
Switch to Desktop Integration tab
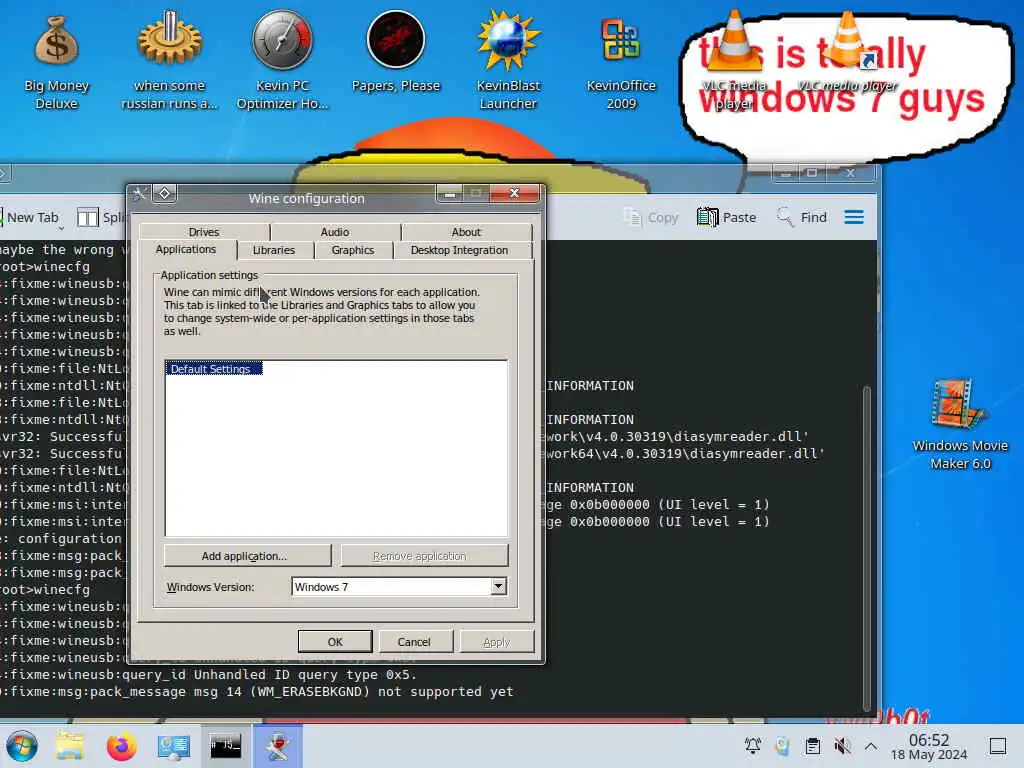[x=460, y=250]
